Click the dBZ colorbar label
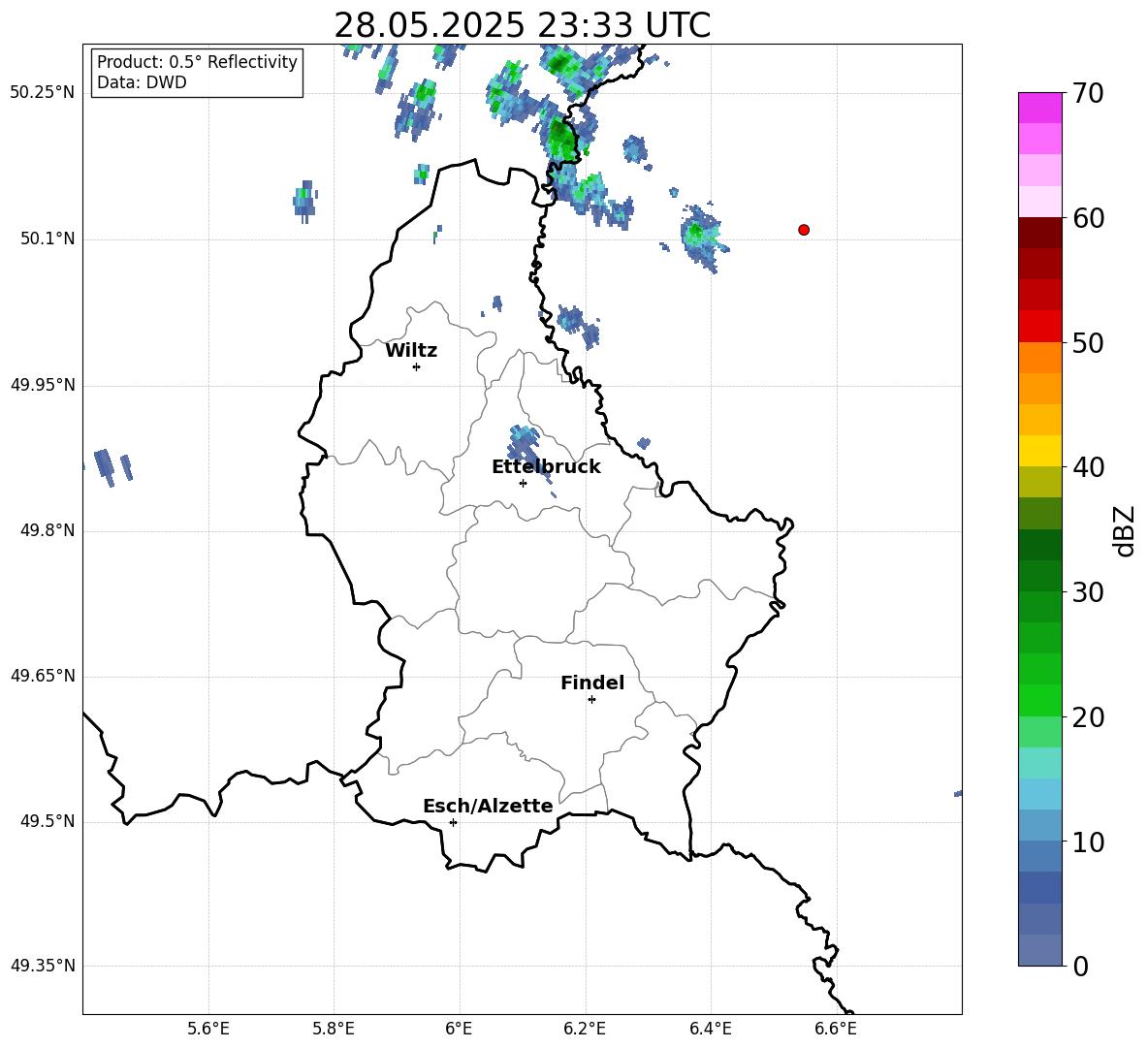The image size is (1148, 1048). click(1125, 530)
